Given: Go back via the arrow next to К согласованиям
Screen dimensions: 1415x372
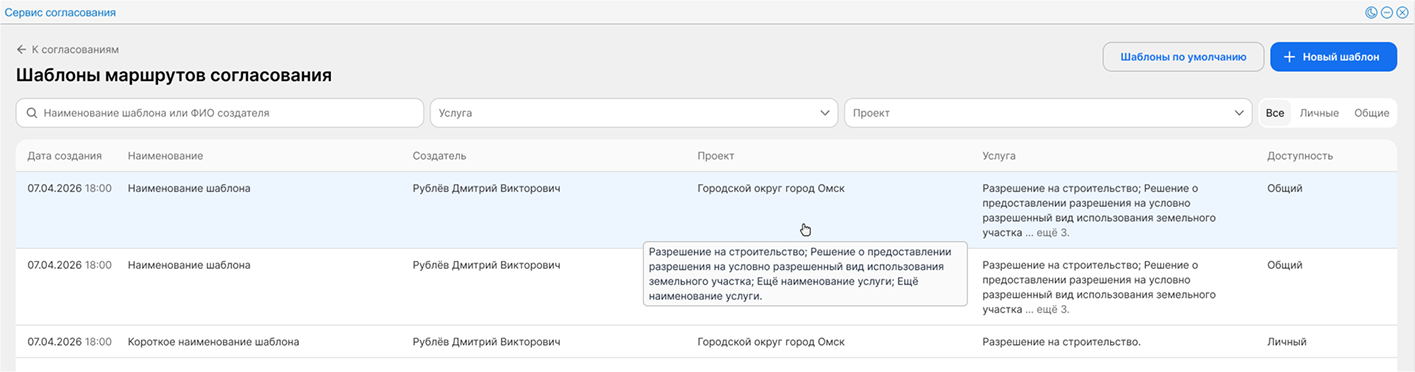Looking at the screenshot, I should [21, 49].
